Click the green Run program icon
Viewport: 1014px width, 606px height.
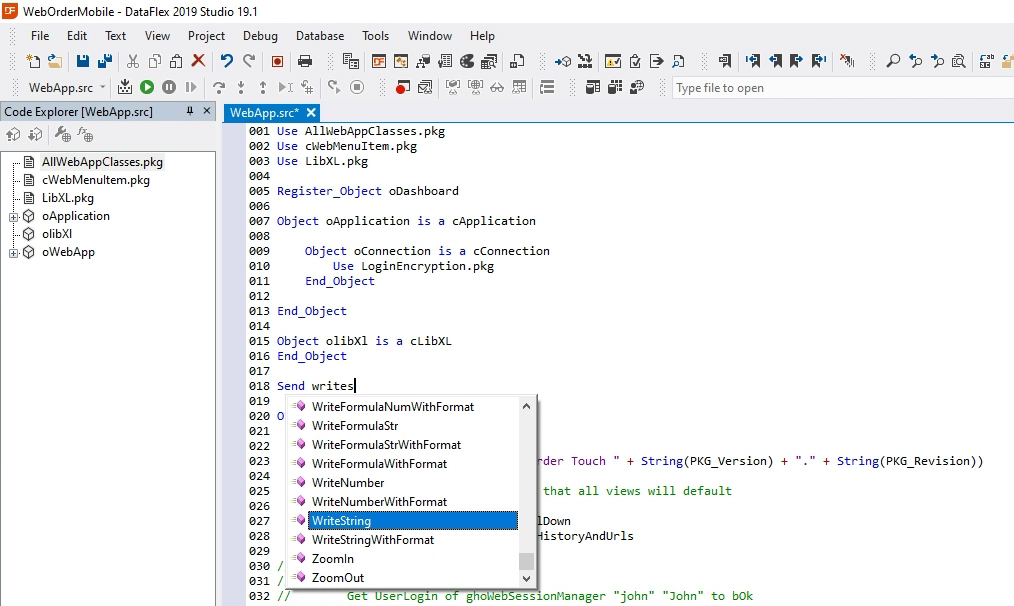coord(147,88)
